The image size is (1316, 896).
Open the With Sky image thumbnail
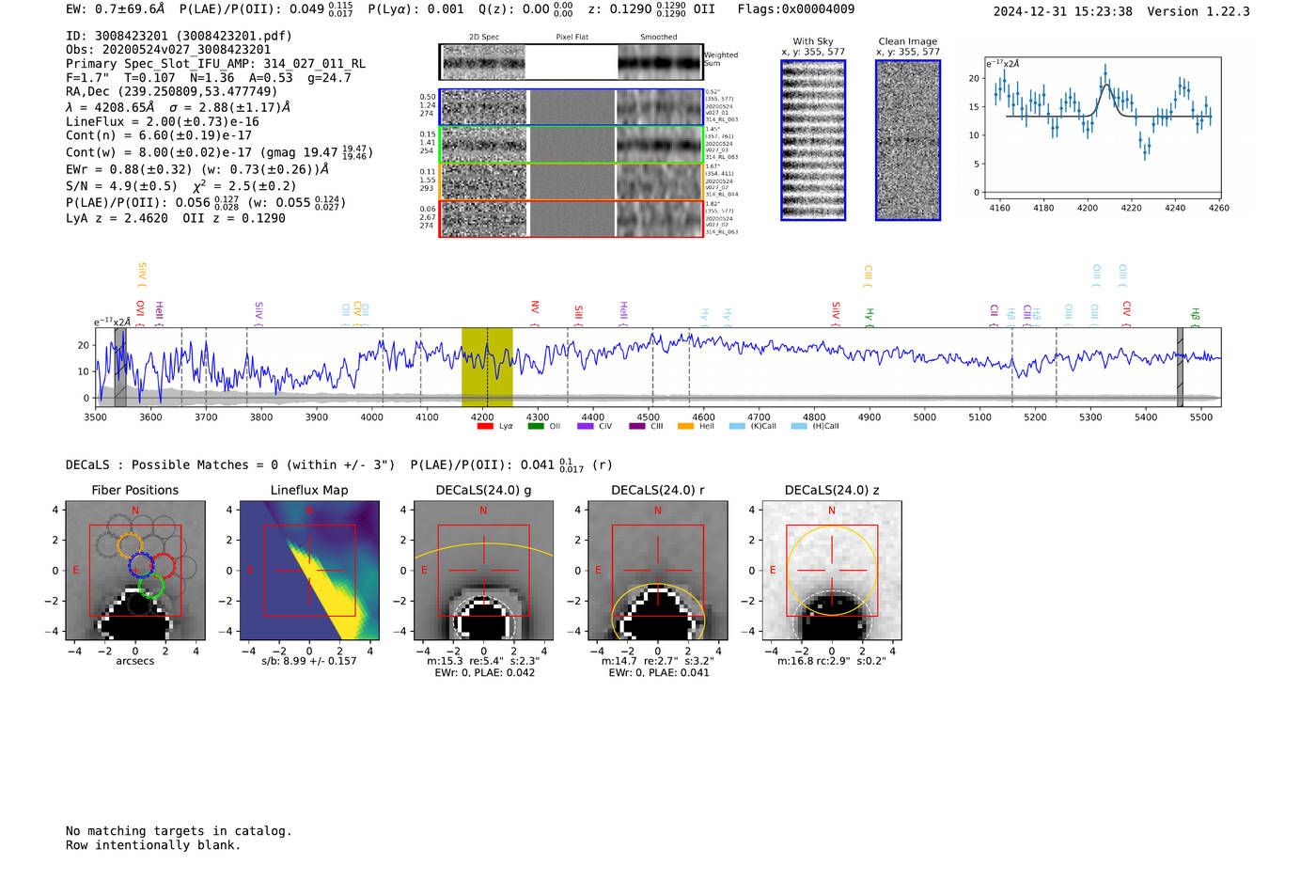coord(813,141)
